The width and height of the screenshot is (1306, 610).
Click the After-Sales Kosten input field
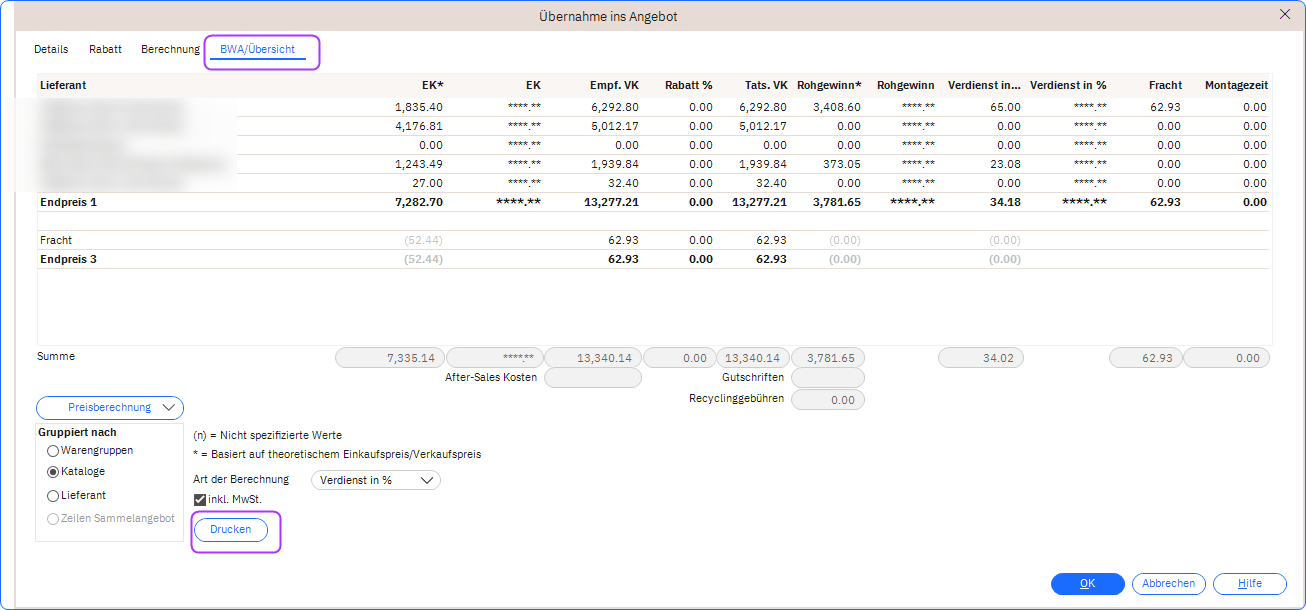point(592,378)
